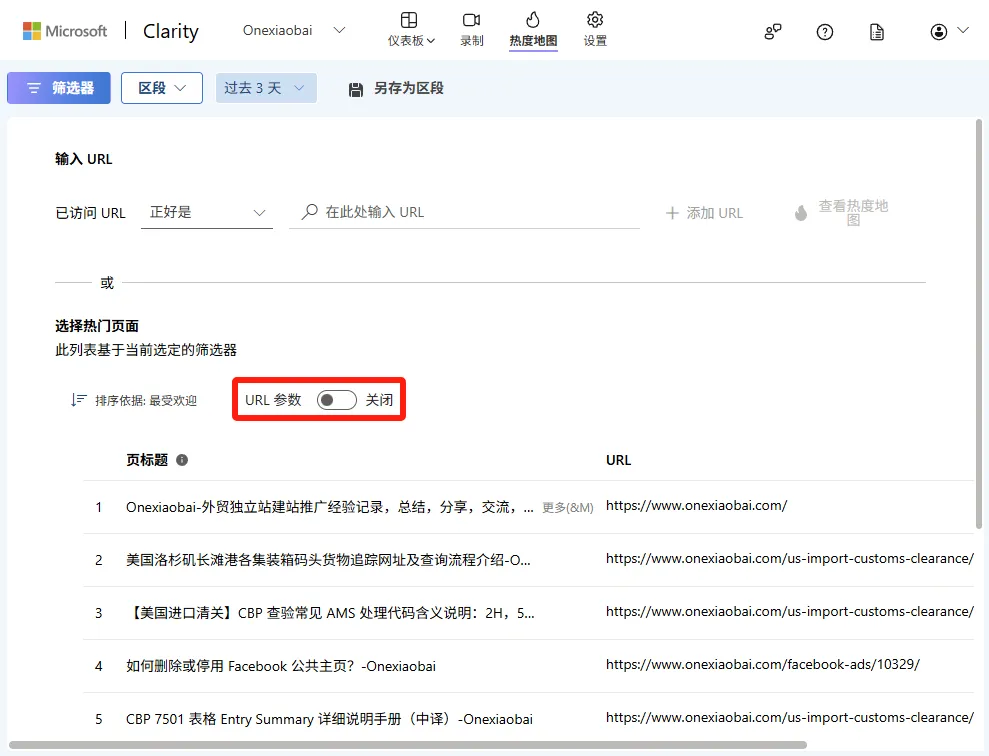This screenshot has height=756, width=989.
Task: Click 查看热度地图 view heatmap button
Action: 842,212
